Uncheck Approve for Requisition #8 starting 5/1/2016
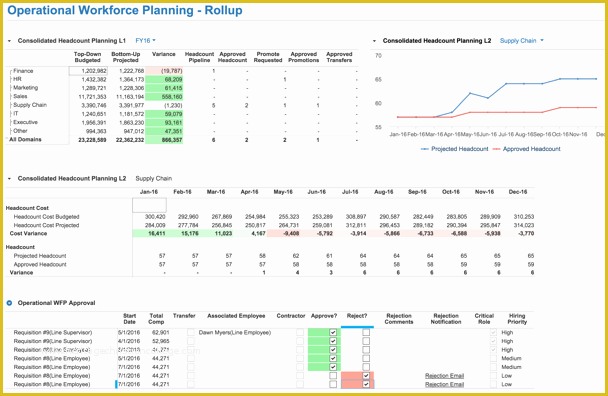Screen dimensions: 608x396 click(333, 358)
